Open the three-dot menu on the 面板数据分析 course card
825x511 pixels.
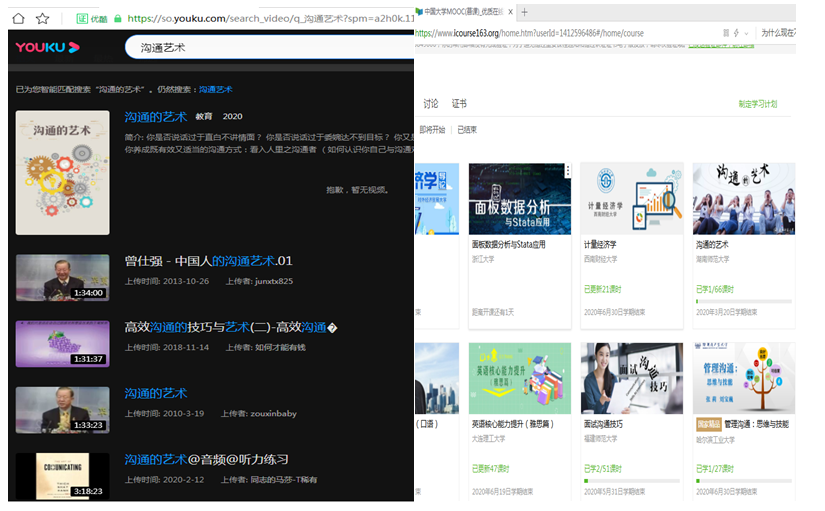568,171
